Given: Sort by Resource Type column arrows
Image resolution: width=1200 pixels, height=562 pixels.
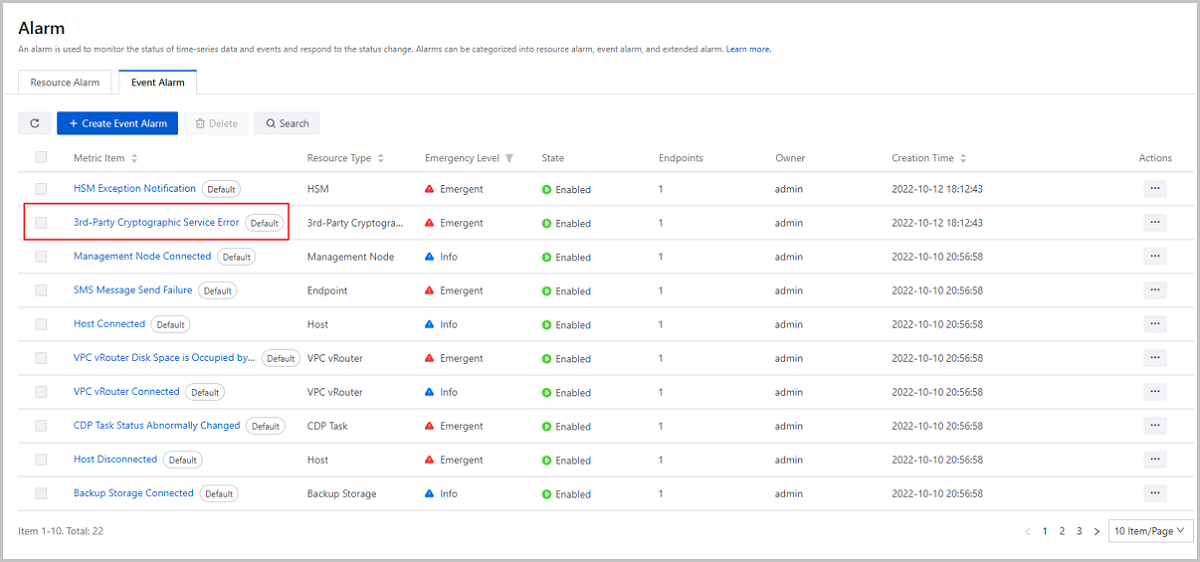Looking at the screenshot, I should click(381, 158).
